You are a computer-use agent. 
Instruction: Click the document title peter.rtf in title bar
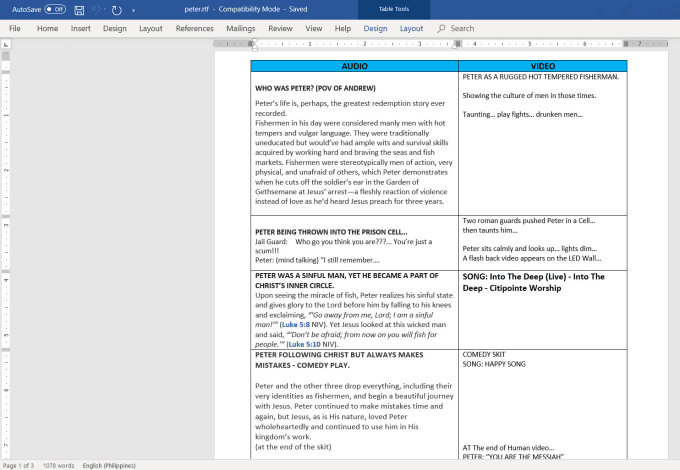(x=196, y=9)
